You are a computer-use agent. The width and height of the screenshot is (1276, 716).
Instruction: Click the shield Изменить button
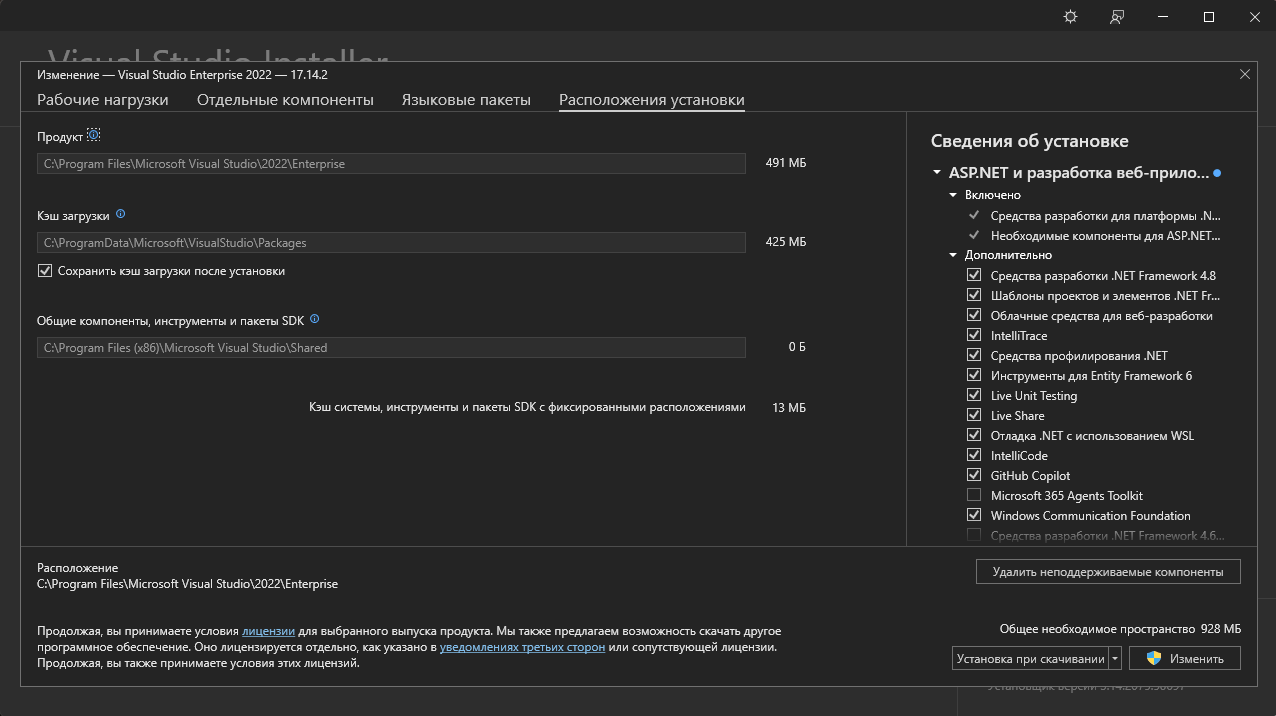[1184, 658]
